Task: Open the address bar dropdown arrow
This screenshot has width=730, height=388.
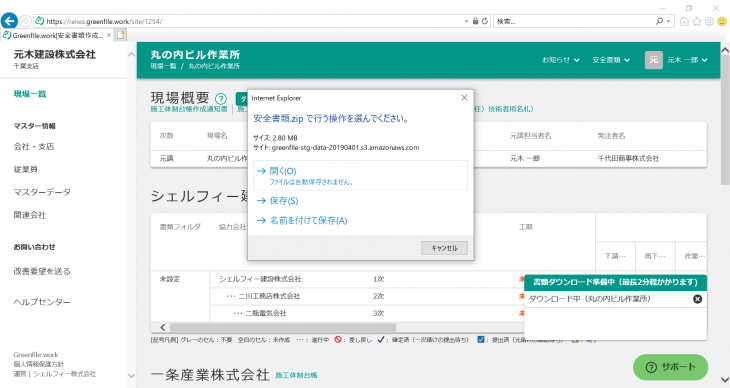Action: [x=466, y=21]
